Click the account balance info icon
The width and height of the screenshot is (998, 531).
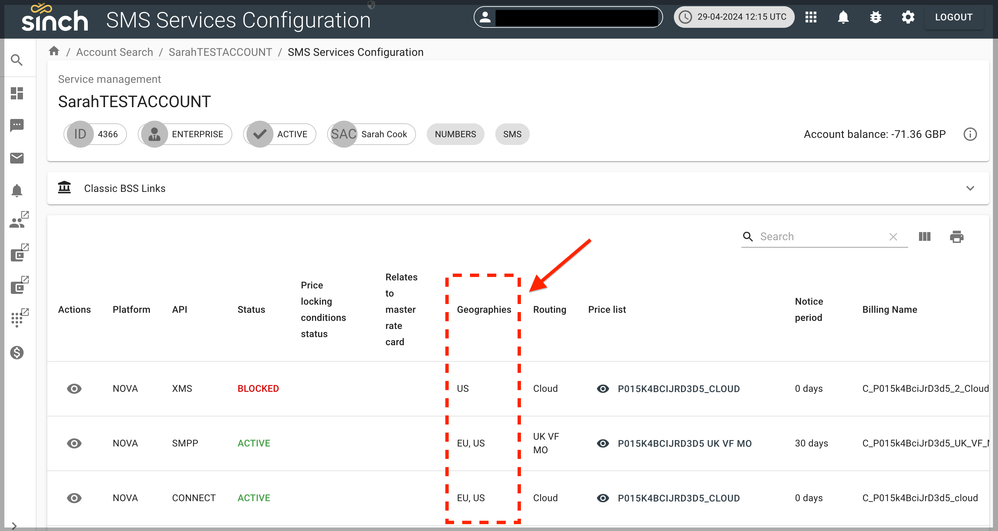click(x=970, y=134)
